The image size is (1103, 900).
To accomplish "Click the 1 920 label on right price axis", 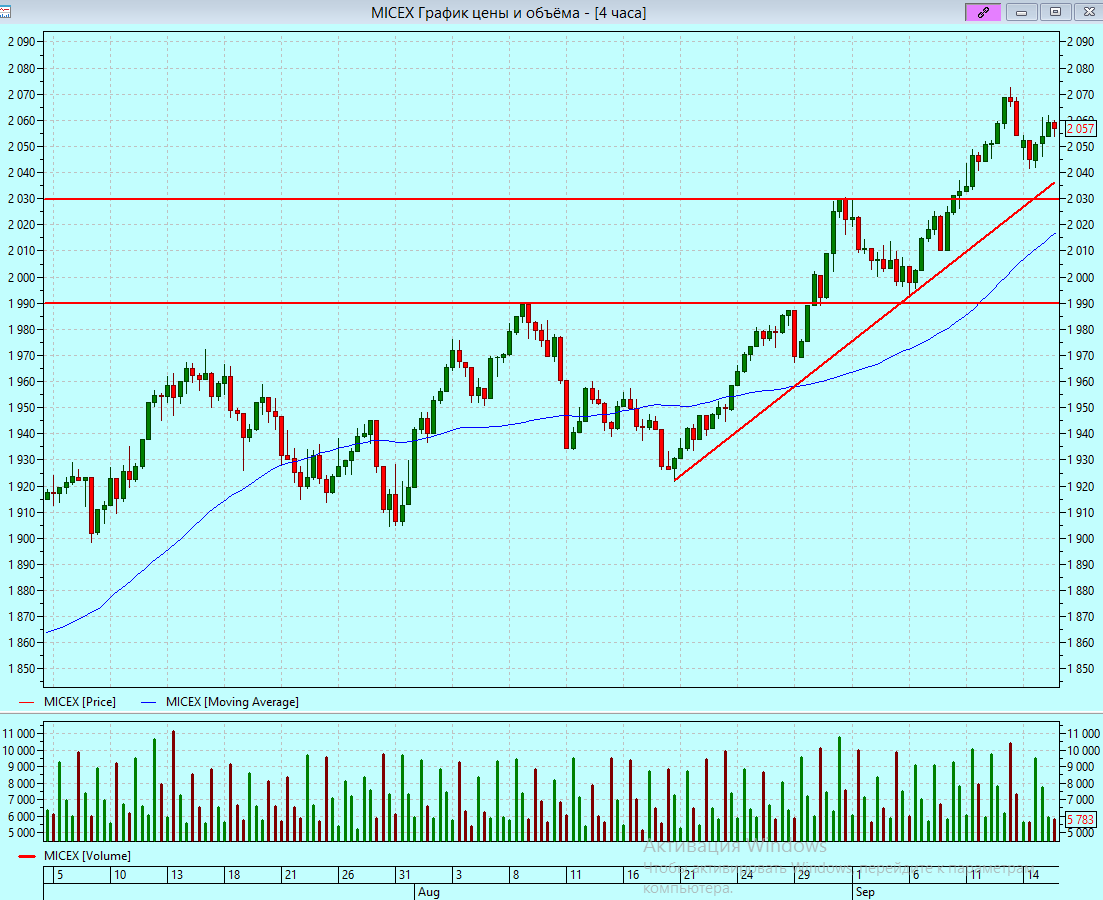I will pyautogui.click(x=1080, y=486).
